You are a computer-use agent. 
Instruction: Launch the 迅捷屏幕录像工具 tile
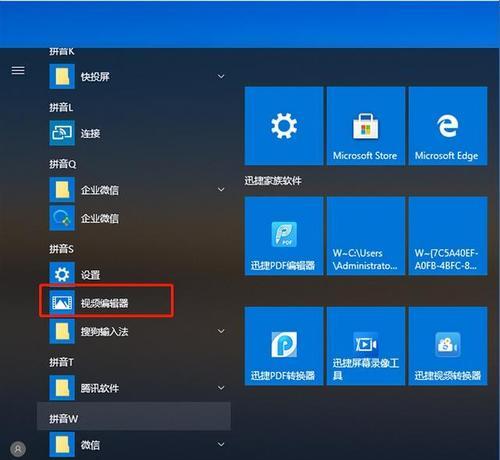[366, 346]
